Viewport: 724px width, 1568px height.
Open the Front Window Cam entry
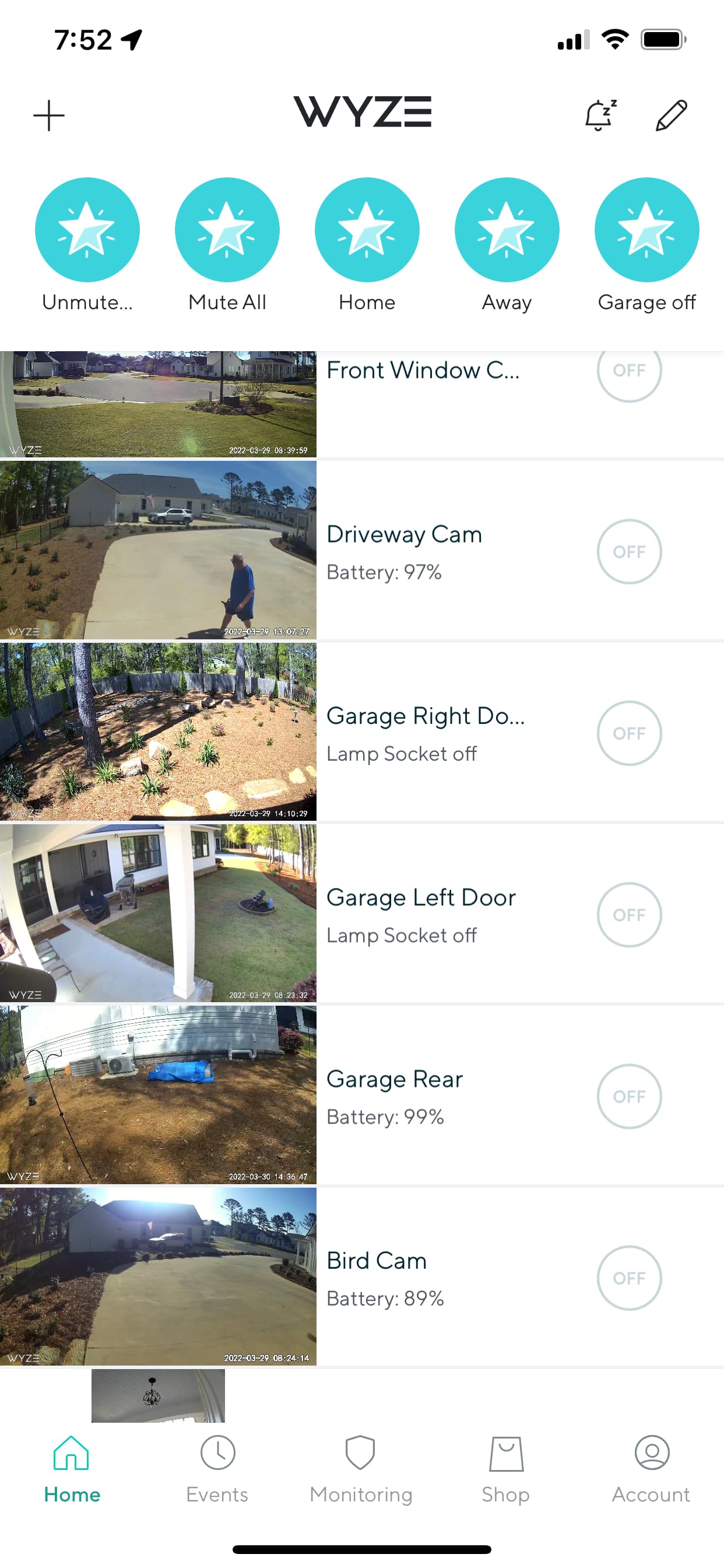[x=423, y=370]
